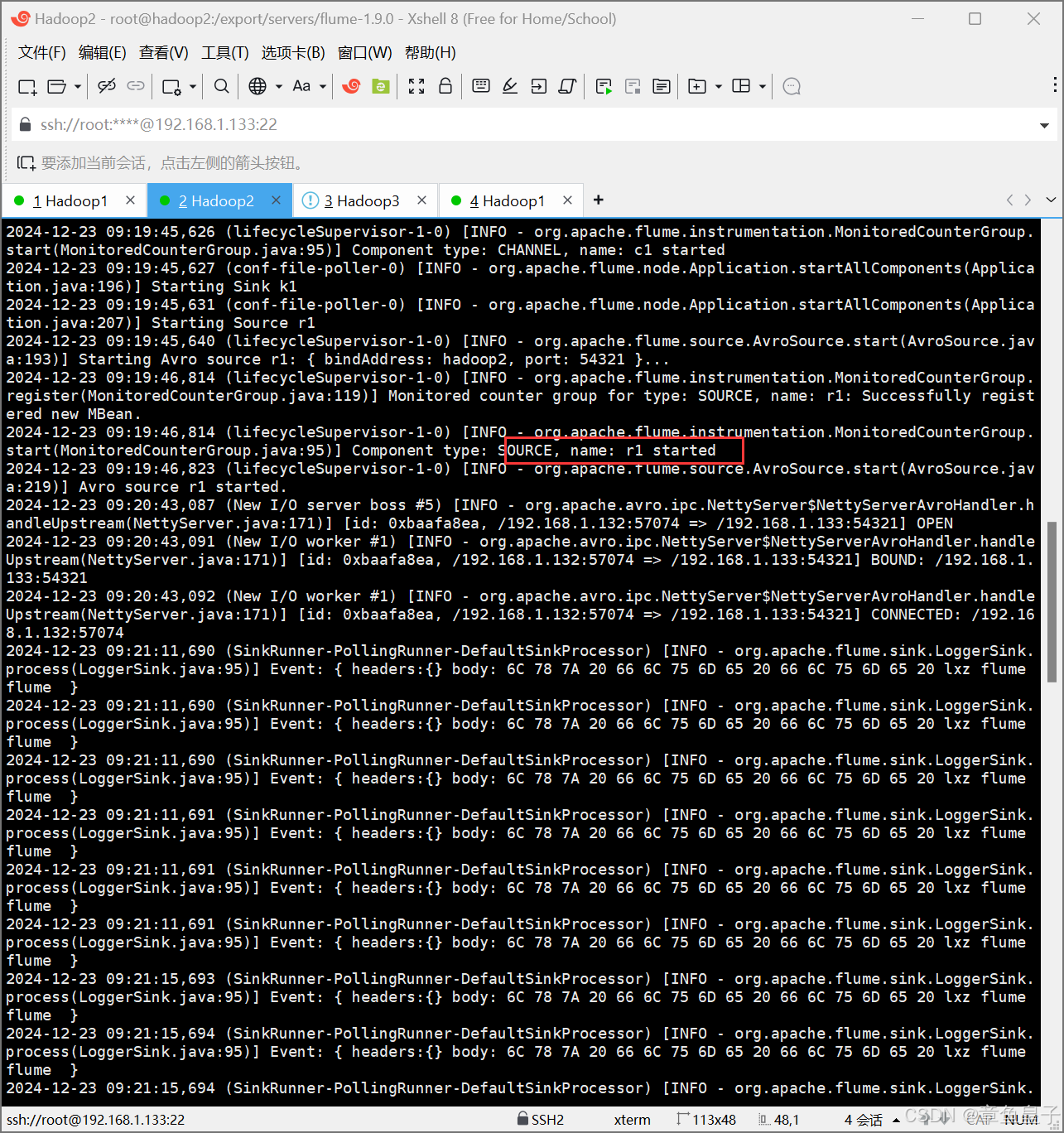Click the new tab group icon
The width and height of the screenshot is (1064, 1133).
point(697,86)
